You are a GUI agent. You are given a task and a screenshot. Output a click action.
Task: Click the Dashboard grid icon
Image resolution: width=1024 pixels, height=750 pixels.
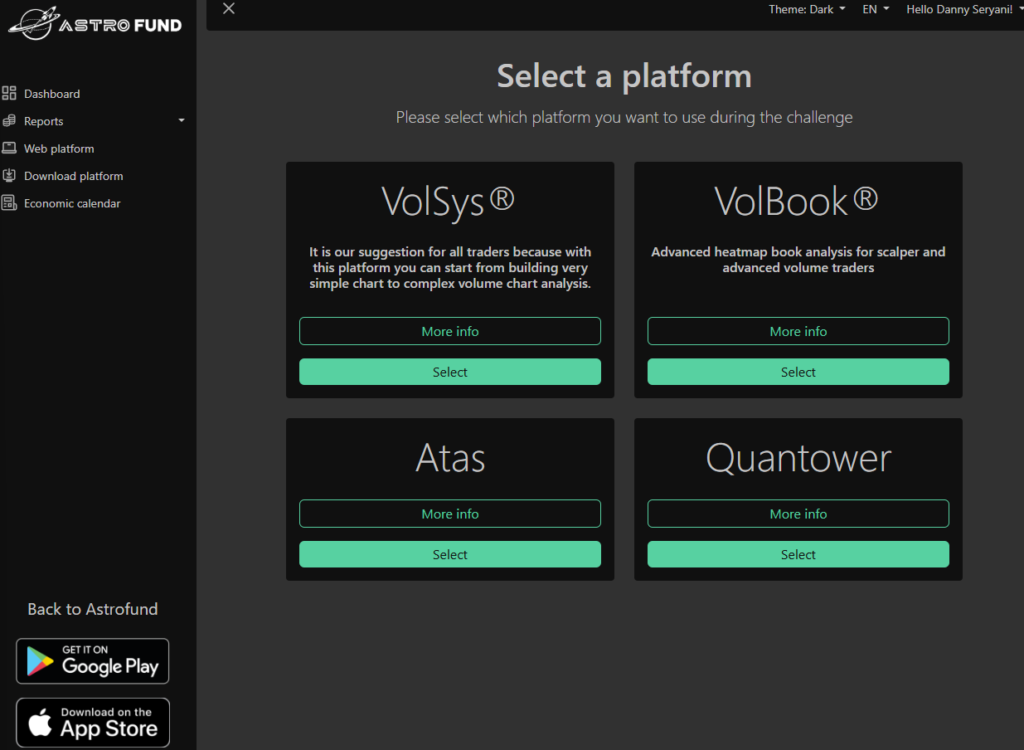point(9,94)
